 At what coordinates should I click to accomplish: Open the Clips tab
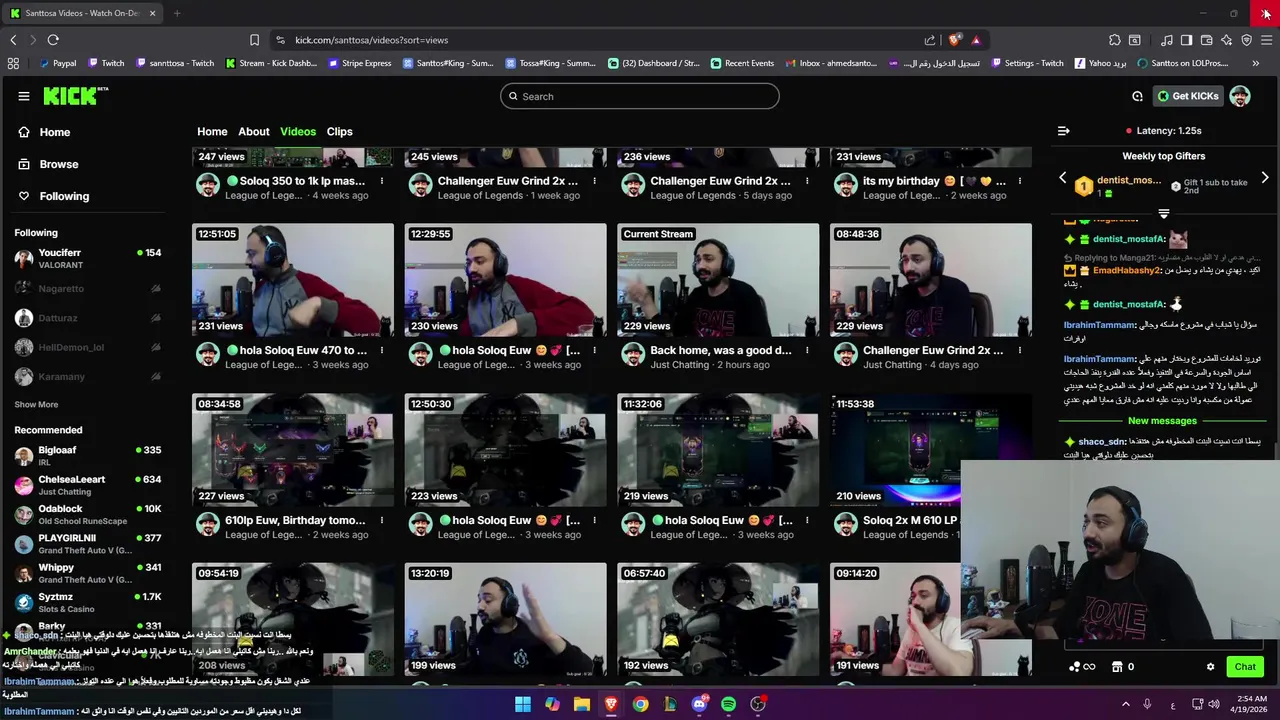click(x=339, y=131)
